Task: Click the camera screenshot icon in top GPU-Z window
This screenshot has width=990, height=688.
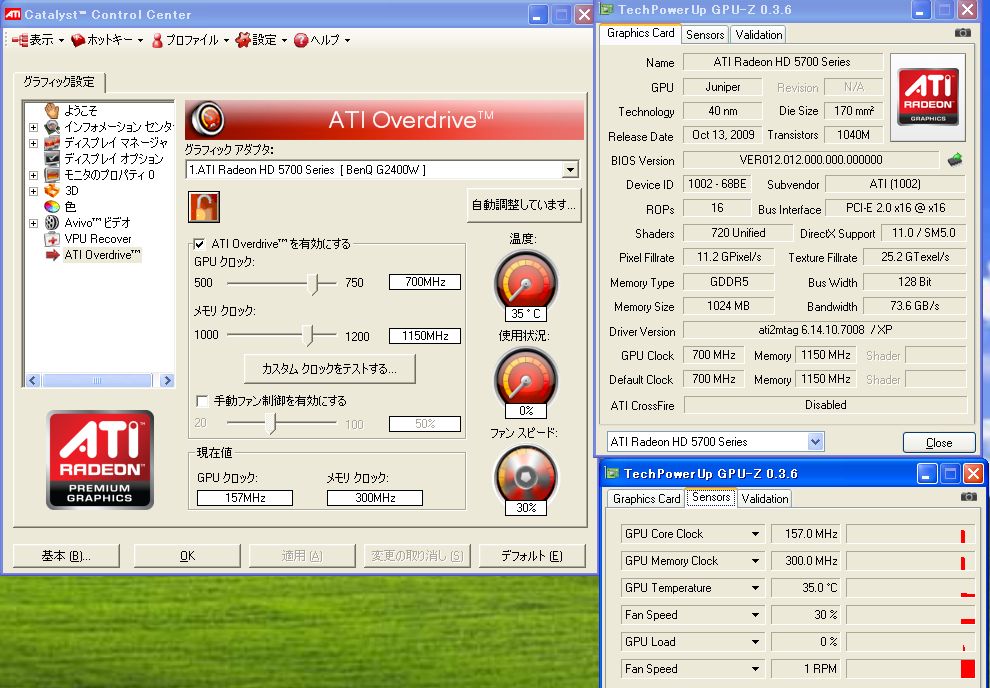Action: [963, 33]
